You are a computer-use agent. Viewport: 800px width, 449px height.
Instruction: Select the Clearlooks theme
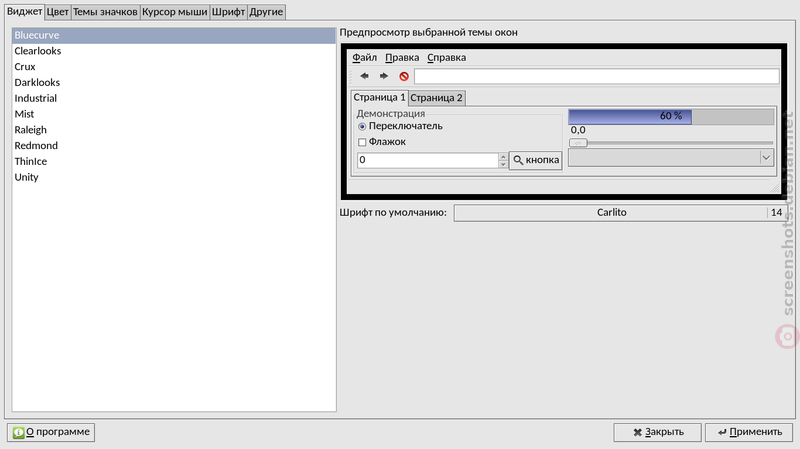[173, 51]
